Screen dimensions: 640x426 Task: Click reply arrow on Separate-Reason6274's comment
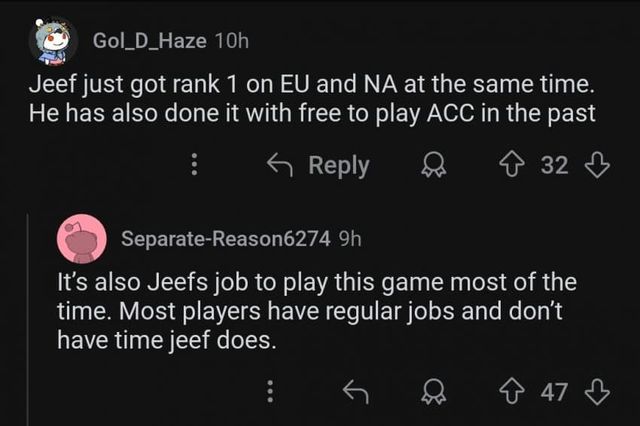[x=355, y=392]
